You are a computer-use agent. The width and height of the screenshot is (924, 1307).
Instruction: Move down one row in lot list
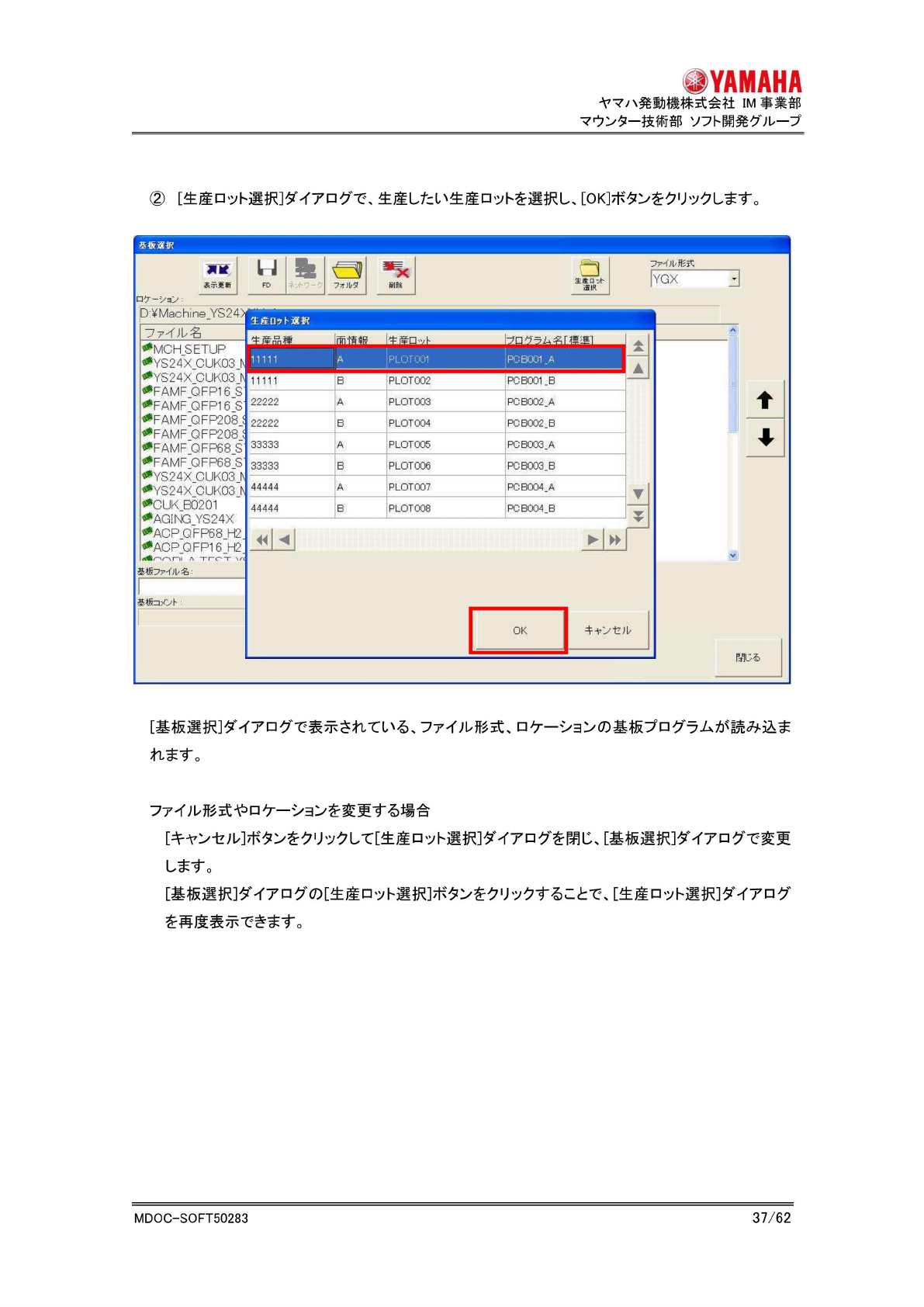[638, 494]
